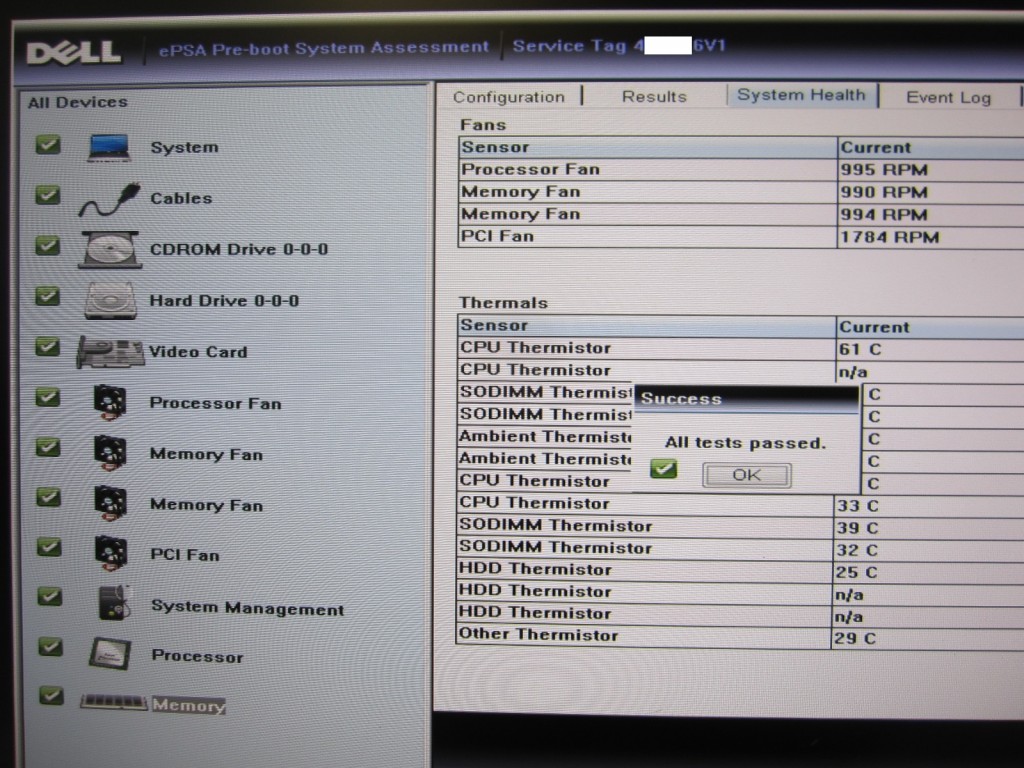
Task: Select the Hard Drive 0-0-0 icon
Action: click(x=110, y=300)
